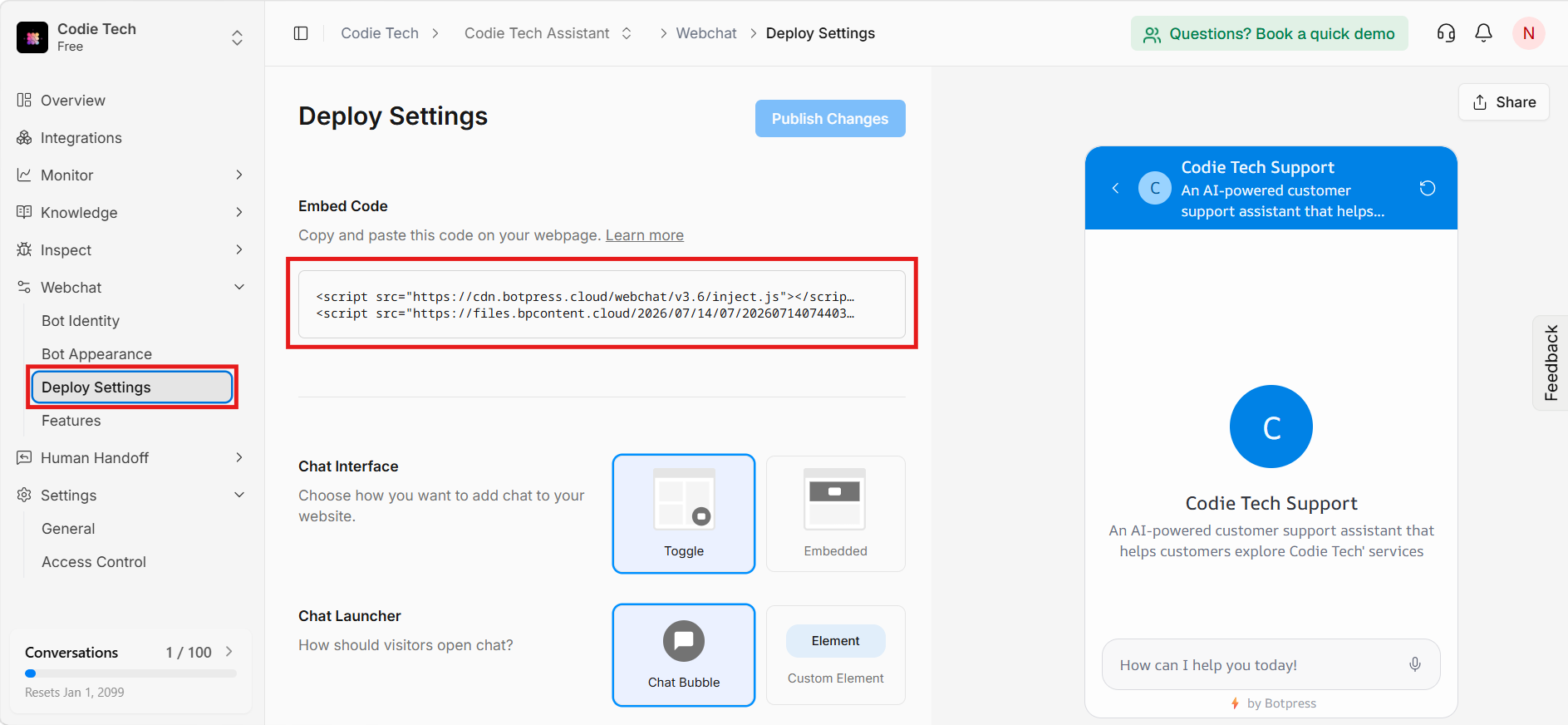The image size is (1568, 725).
Task: Click the share upload icon
Action: pyautogui.click(x=1480, y=102)
